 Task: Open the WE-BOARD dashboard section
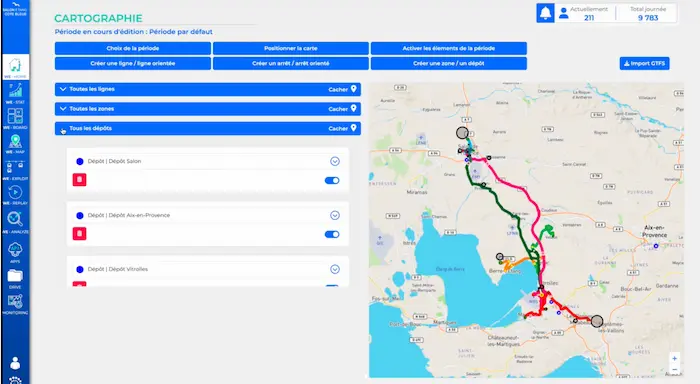pos(15,118)
